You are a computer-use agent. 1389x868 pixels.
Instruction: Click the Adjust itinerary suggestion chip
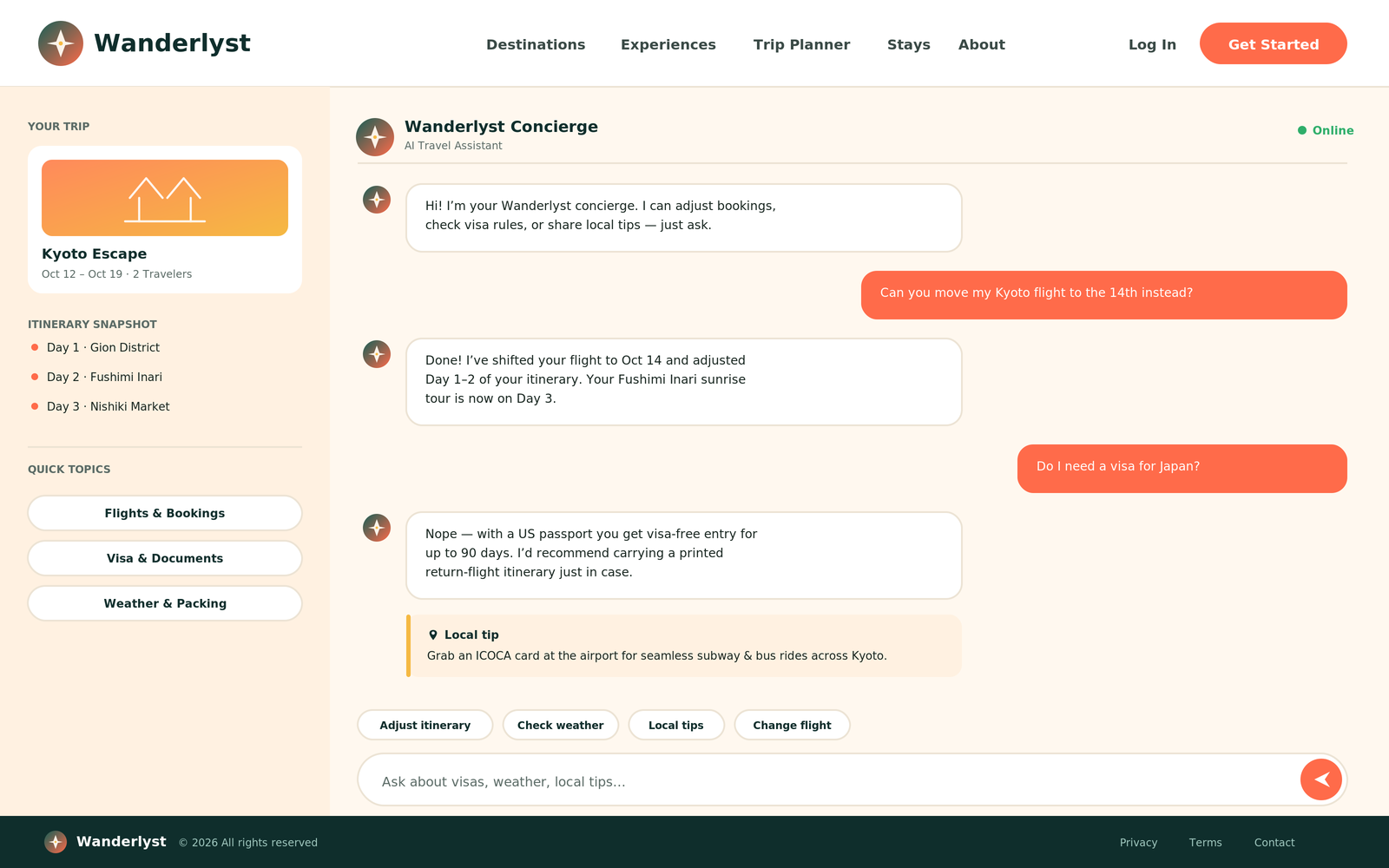425,725
